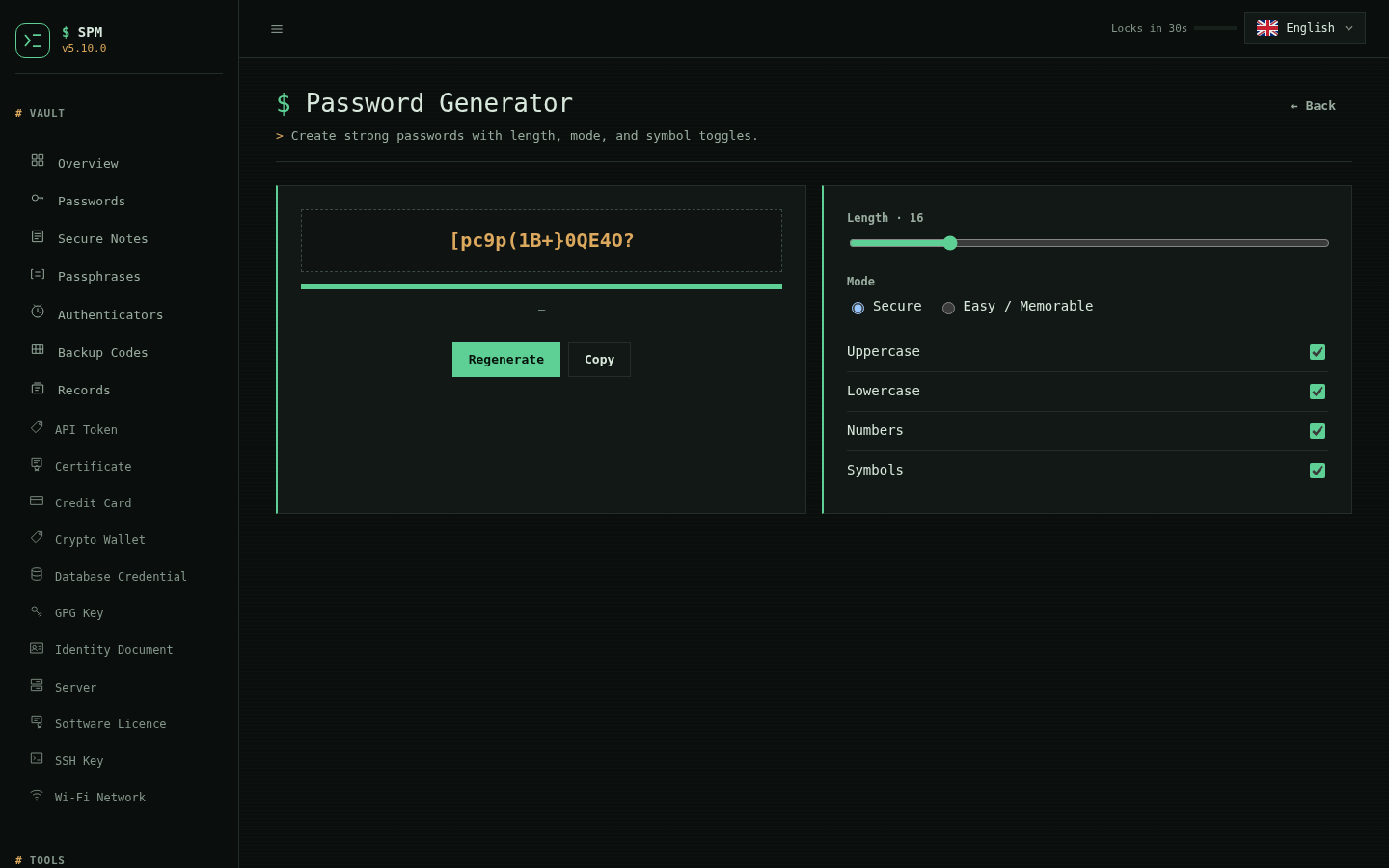Select the Easy / Memorable mode radio

click(948, 308)
